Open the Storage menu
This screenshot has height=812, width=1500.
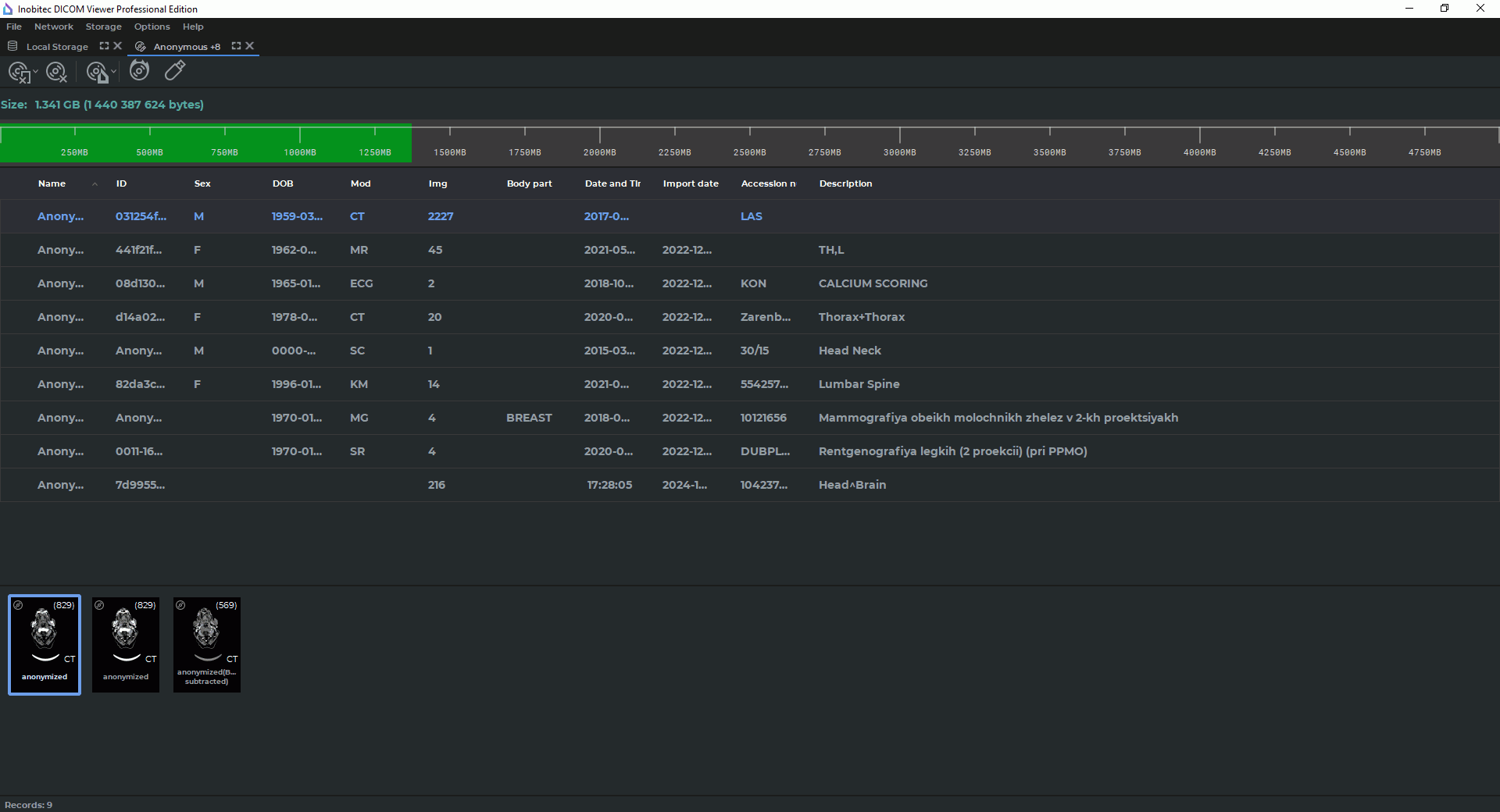(103, 27)
